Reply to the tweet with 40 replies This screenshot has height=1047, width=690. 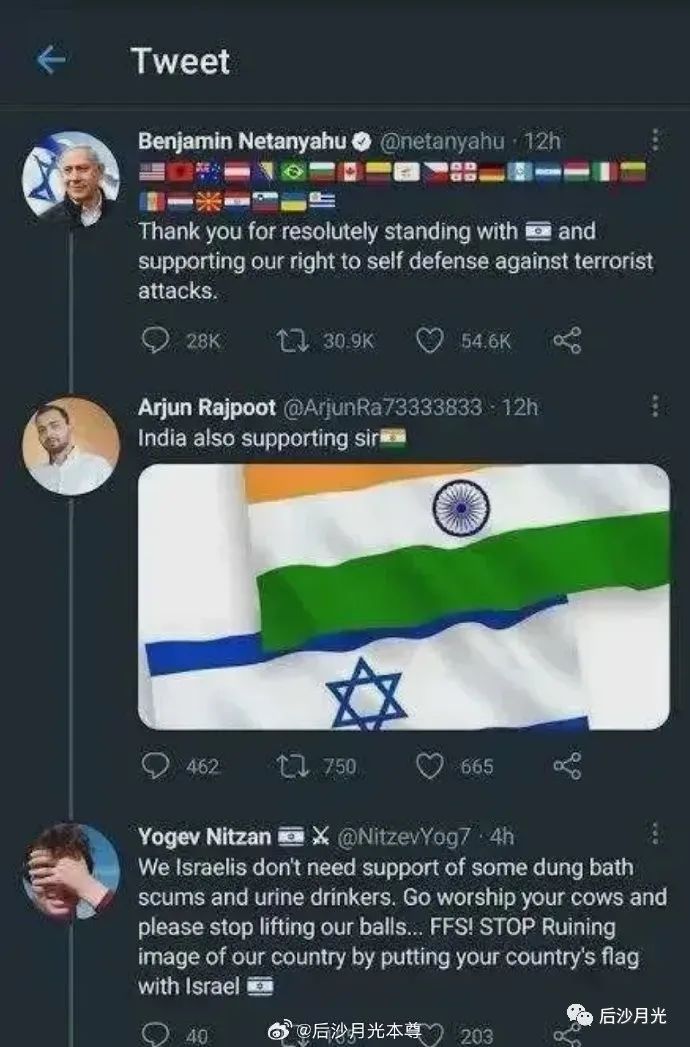[155, 1033]
